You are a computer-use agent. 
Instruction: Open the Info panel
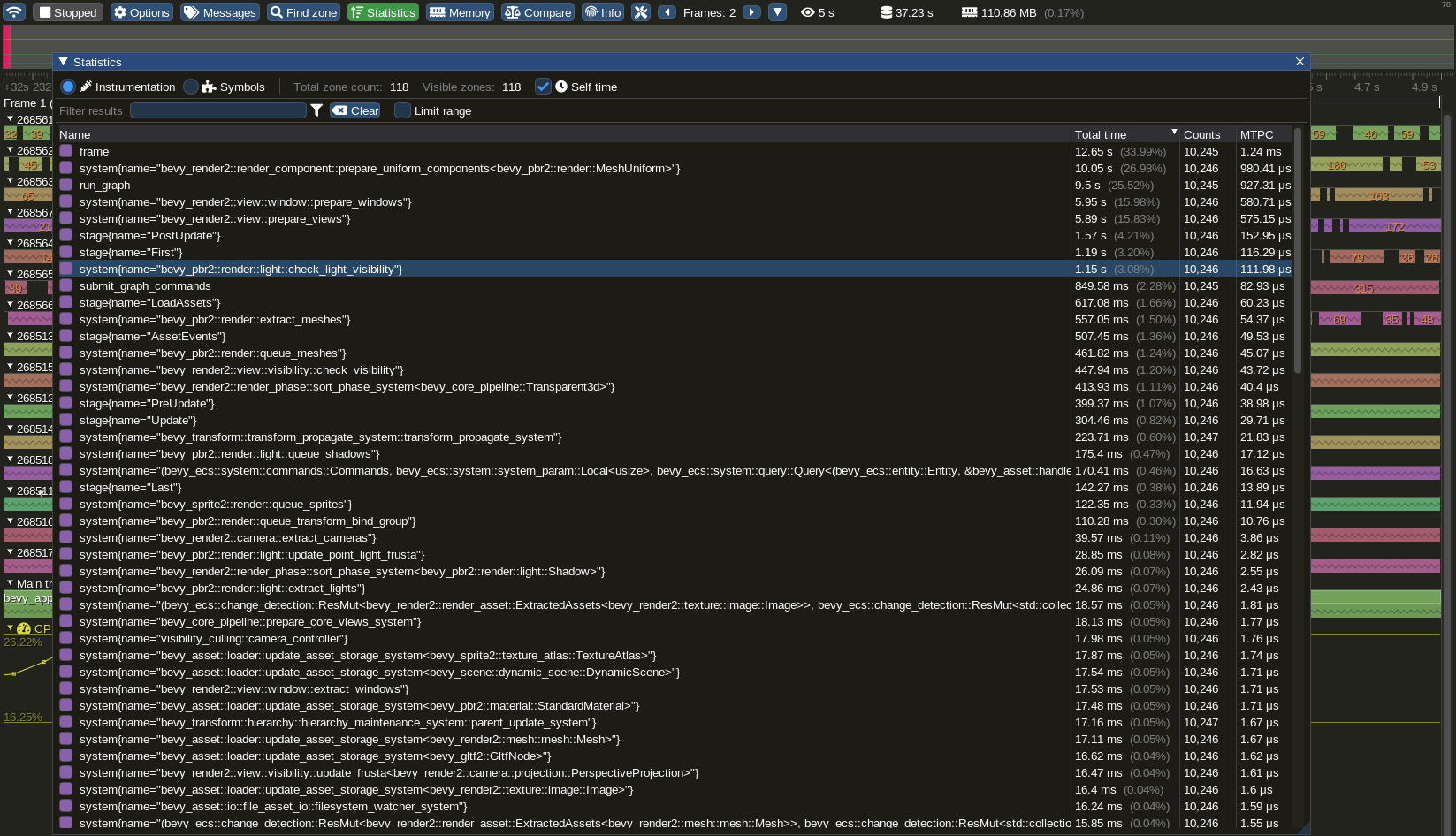click(x=603, y=12)
